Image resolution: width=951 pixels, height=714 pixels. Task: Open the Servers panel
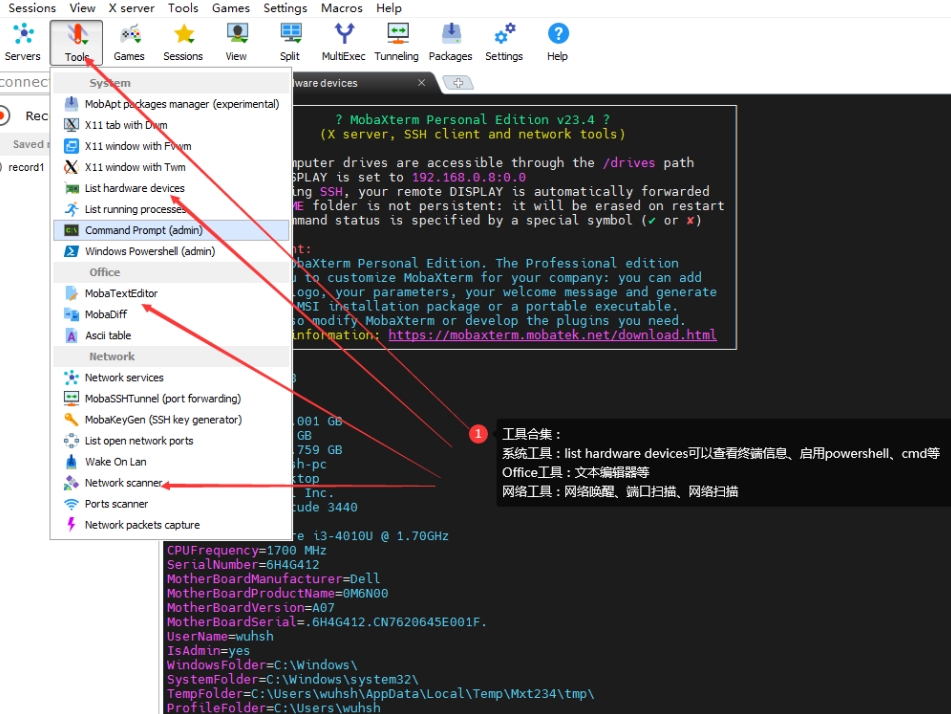pyautogui.click(x=22, y=40)
